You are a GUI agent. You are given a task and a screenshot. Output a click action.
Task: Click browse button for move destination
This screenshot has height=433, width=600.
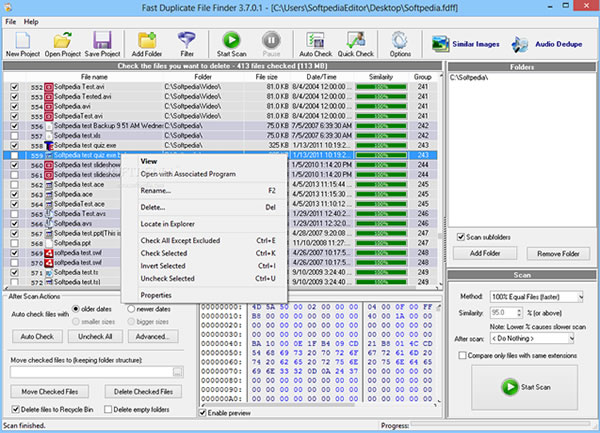[178, 372]
